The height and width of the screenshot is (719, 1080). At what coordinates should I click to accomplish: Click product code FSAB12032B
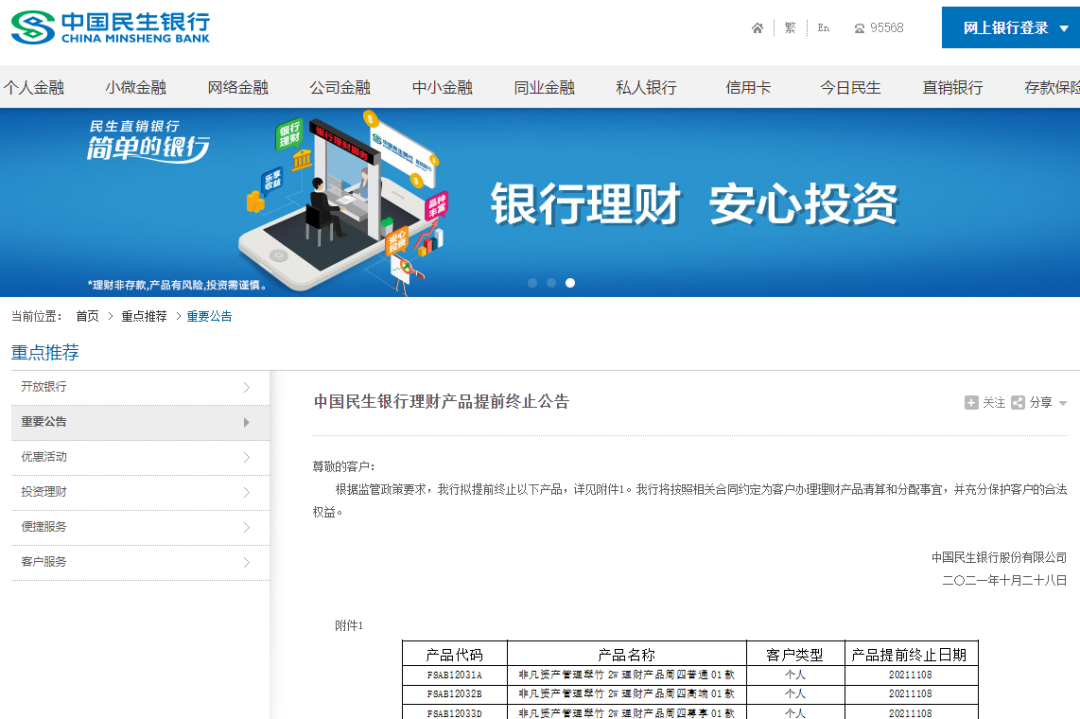coord(455,694)
